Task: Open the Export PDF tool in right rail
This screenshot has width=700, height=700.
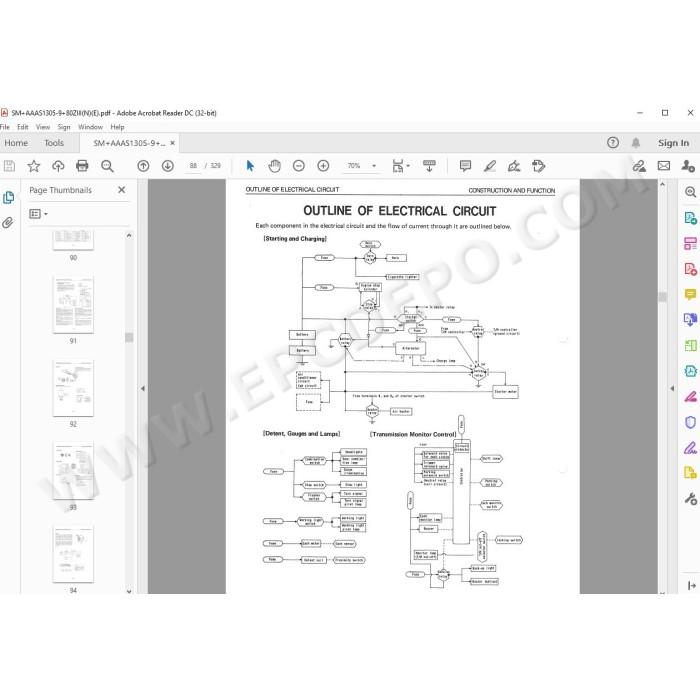Action: pyautogui.click(x=690, y=218)
